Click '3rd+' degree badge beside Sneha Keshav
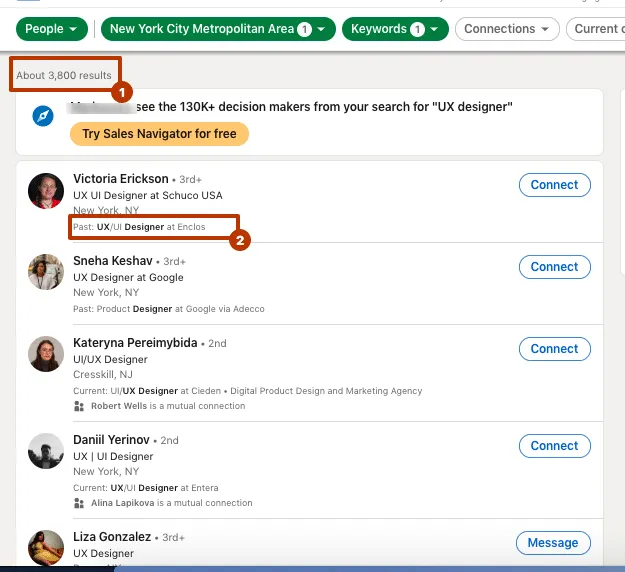 (174, 262)
